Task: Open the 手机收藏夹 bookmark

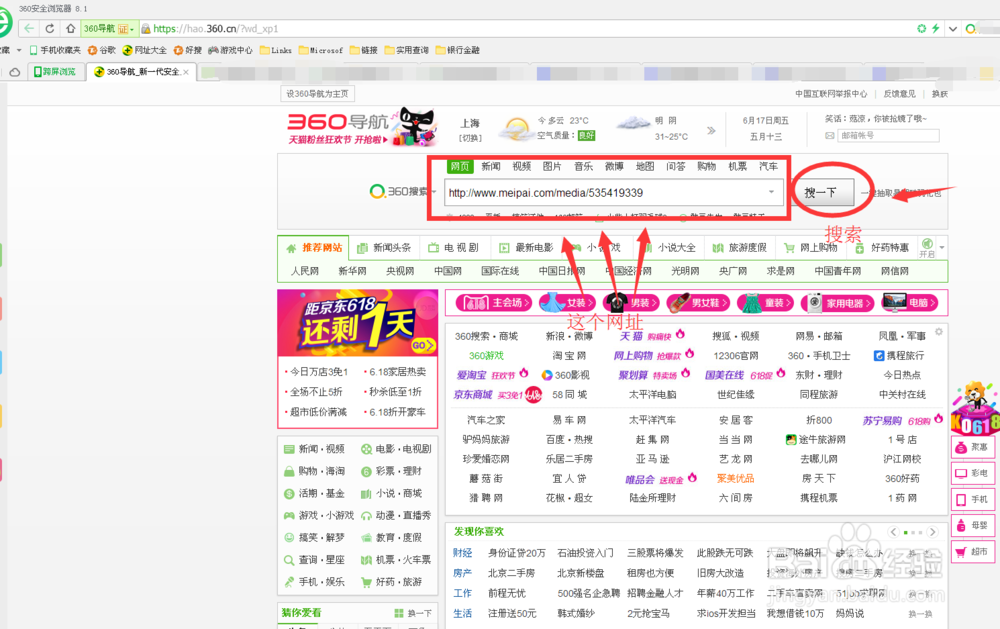Action: (55, 50)
